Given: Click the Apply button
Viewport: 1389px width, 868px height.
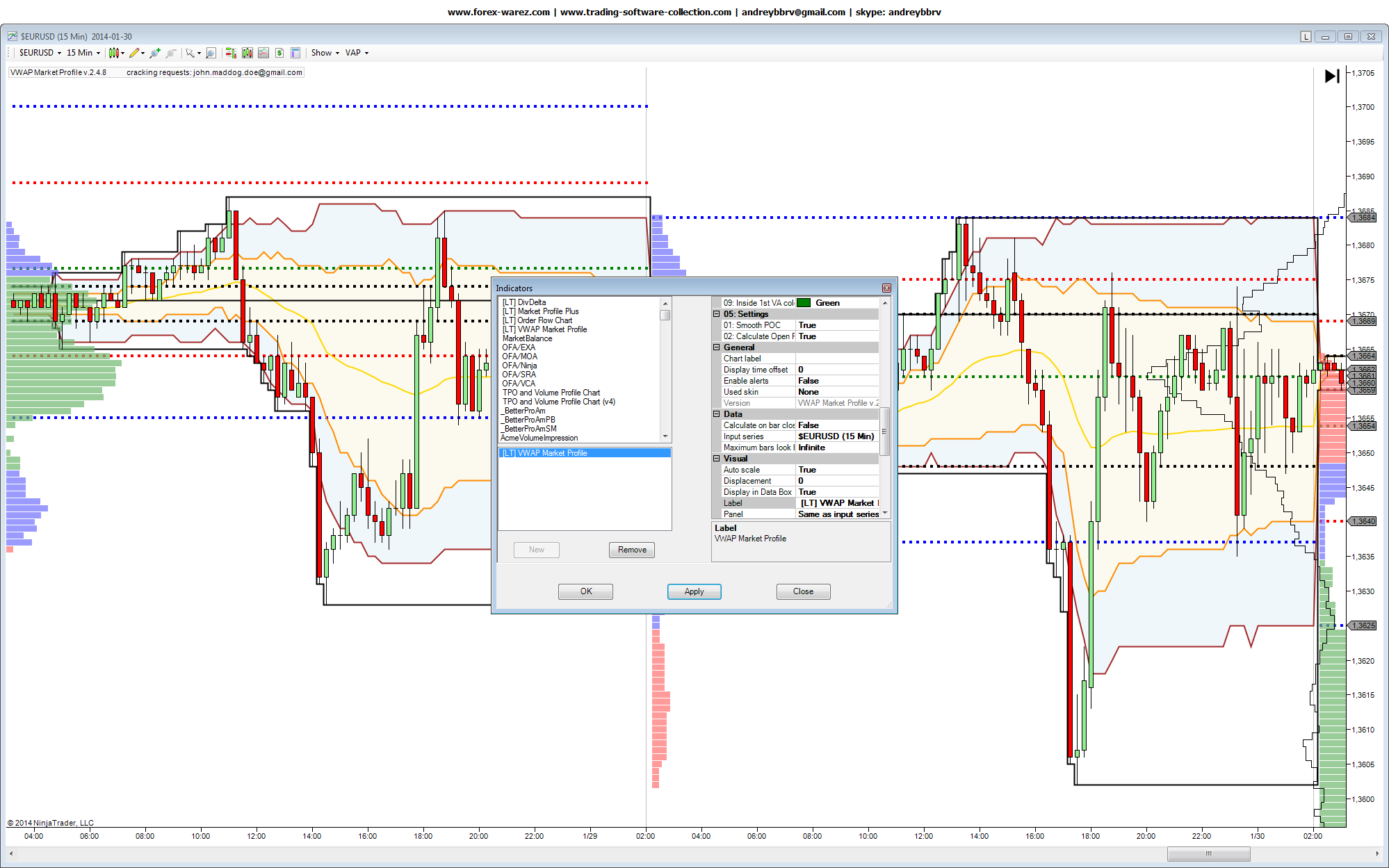Looking at the screenshot, I should (x=694, y=591).
